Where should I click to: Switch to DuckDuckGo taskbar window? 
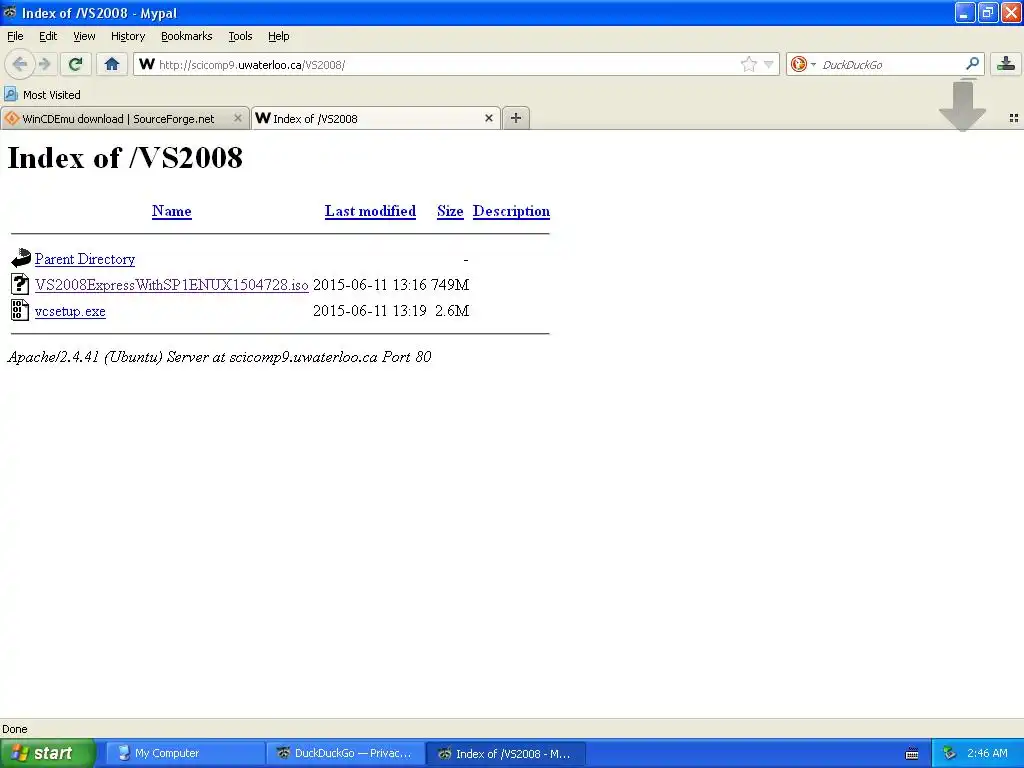tap(345, 753)
